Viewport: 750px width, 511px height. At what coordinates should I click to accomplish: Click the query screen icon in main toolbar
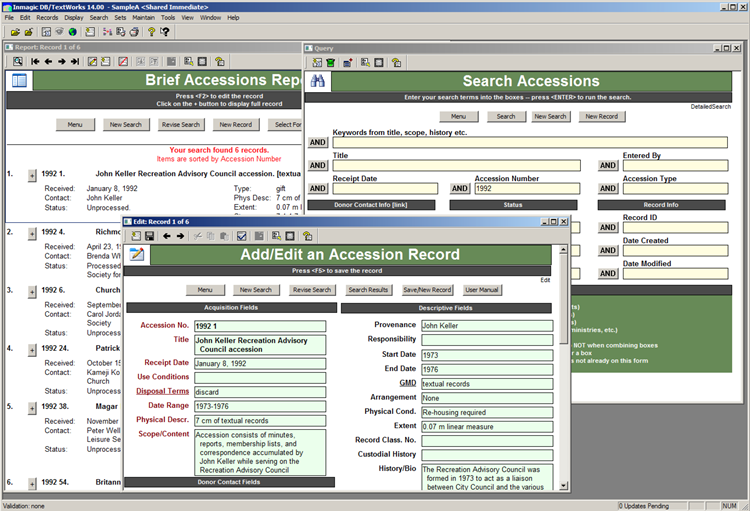(x=46, y=32)
